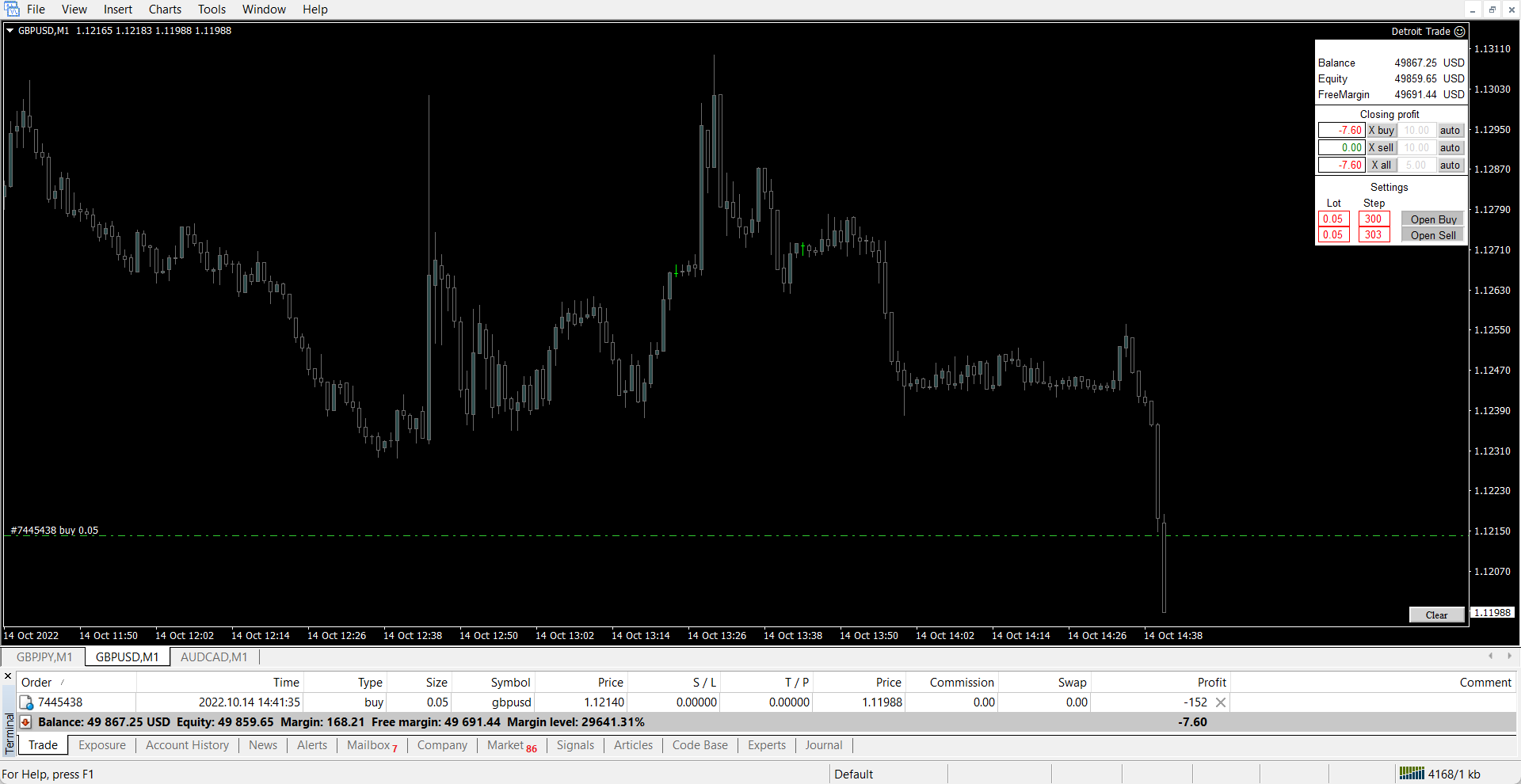Switch to the Account History tab
1521x784 pixels.
187,745
